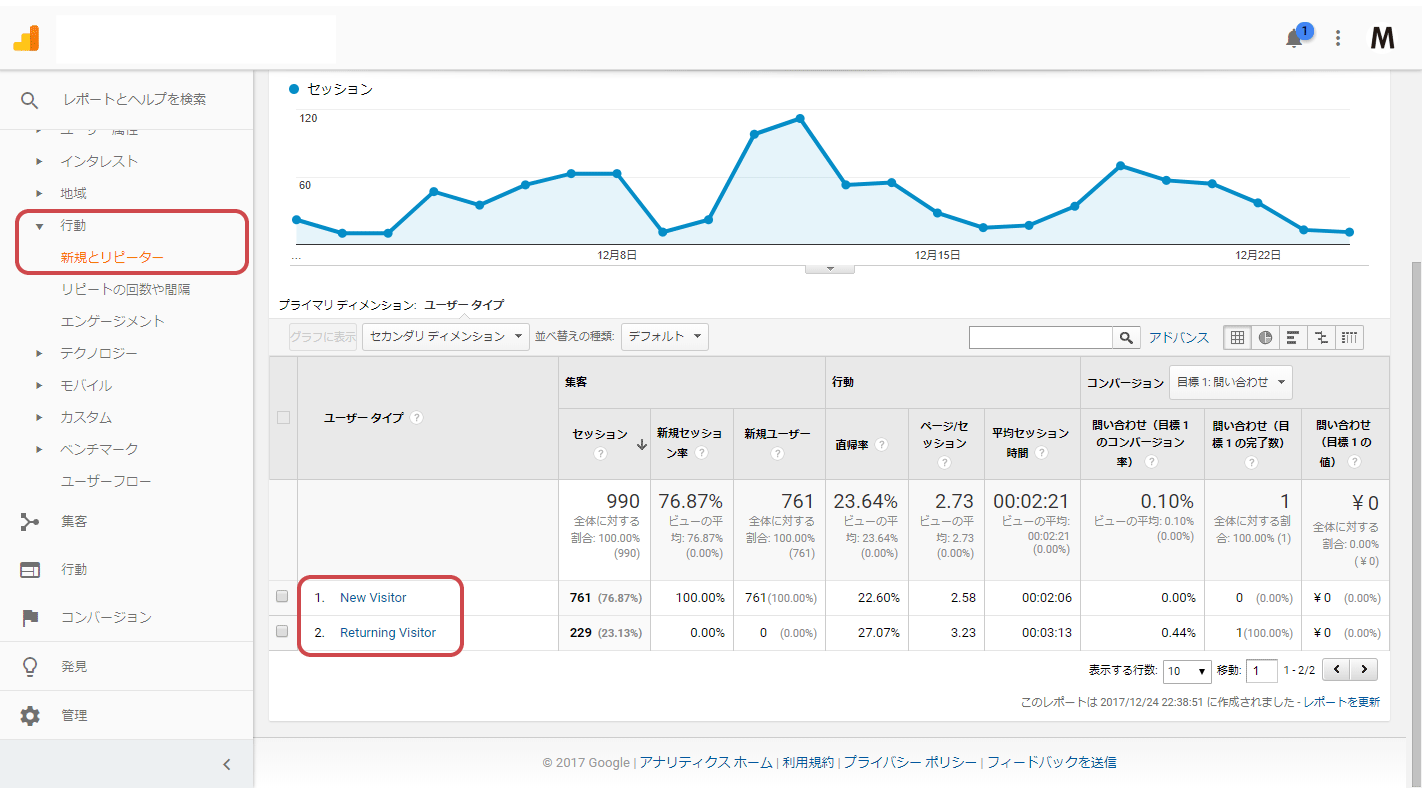
Task: Expand the モバイル tree item
Action: 40,385
